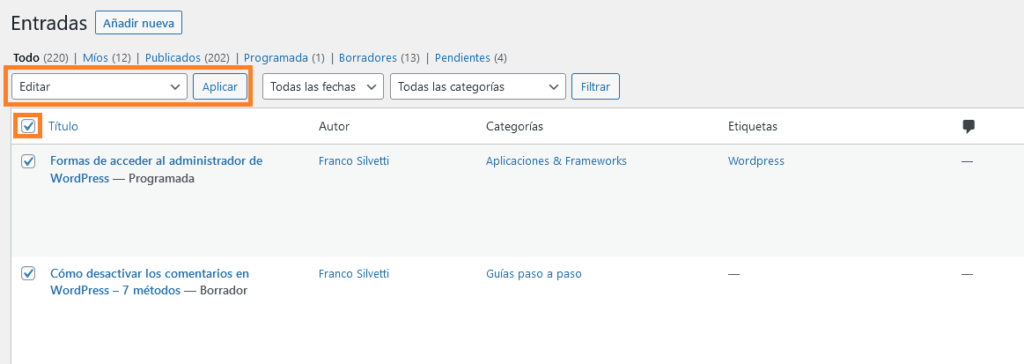
Task: Click the 'Categorías' column header
Action: 515,126
